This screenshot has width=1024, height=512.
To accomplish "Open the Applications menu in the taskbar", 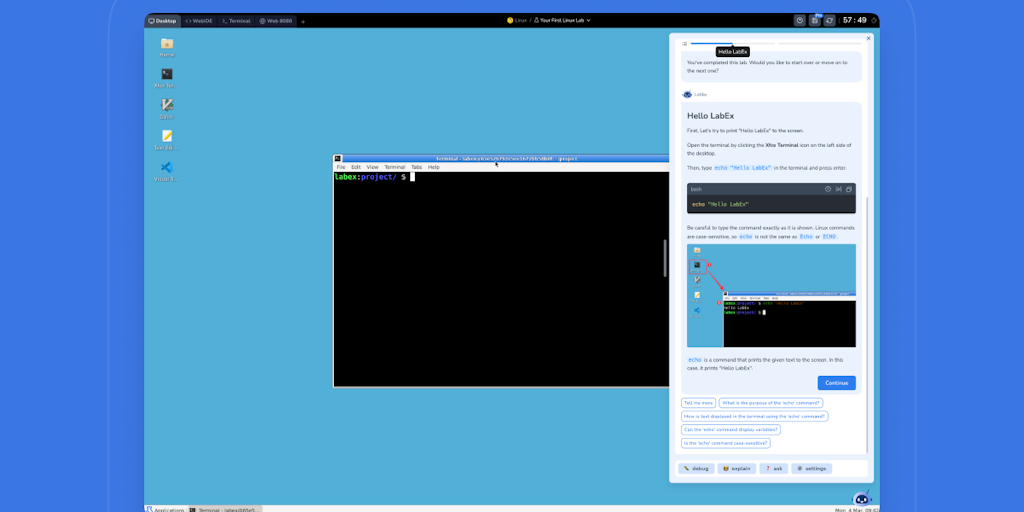I will (x=166, y=509).
